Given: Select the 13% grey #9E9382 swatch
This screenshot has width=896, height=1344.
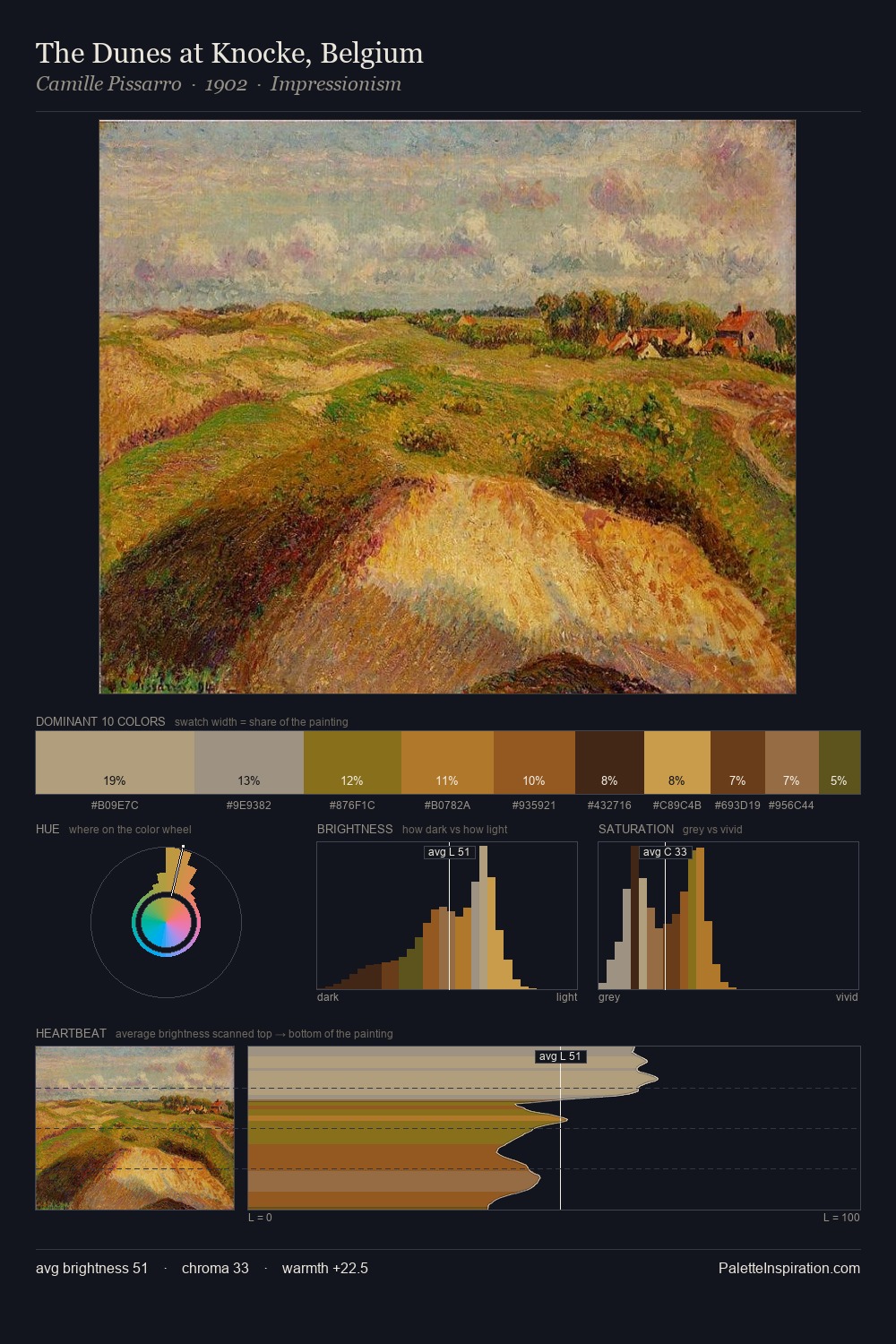Looking at the screenshot, I should [x=249, y=762].
